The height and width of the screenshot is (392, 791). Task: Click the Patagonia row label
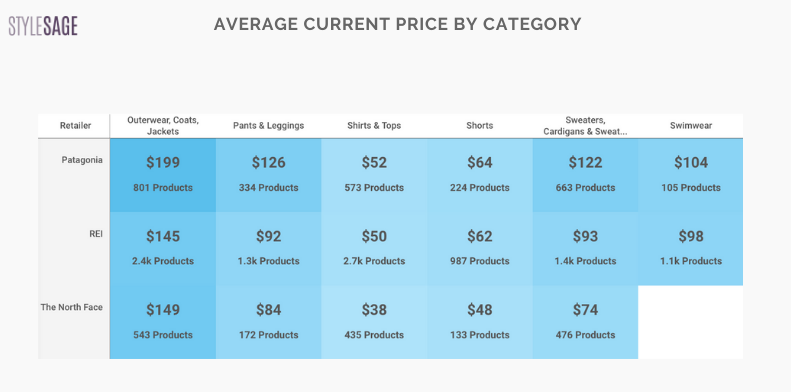pyautogui.click(x=82, y=160)
